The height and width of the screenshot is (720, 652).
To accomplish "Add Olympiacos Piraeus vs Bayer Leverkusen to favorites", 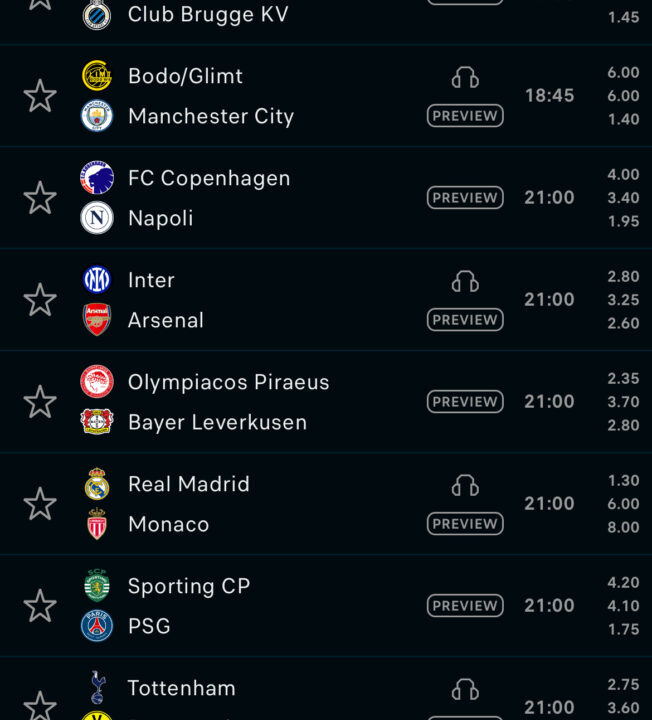I will tap(40, 402).
